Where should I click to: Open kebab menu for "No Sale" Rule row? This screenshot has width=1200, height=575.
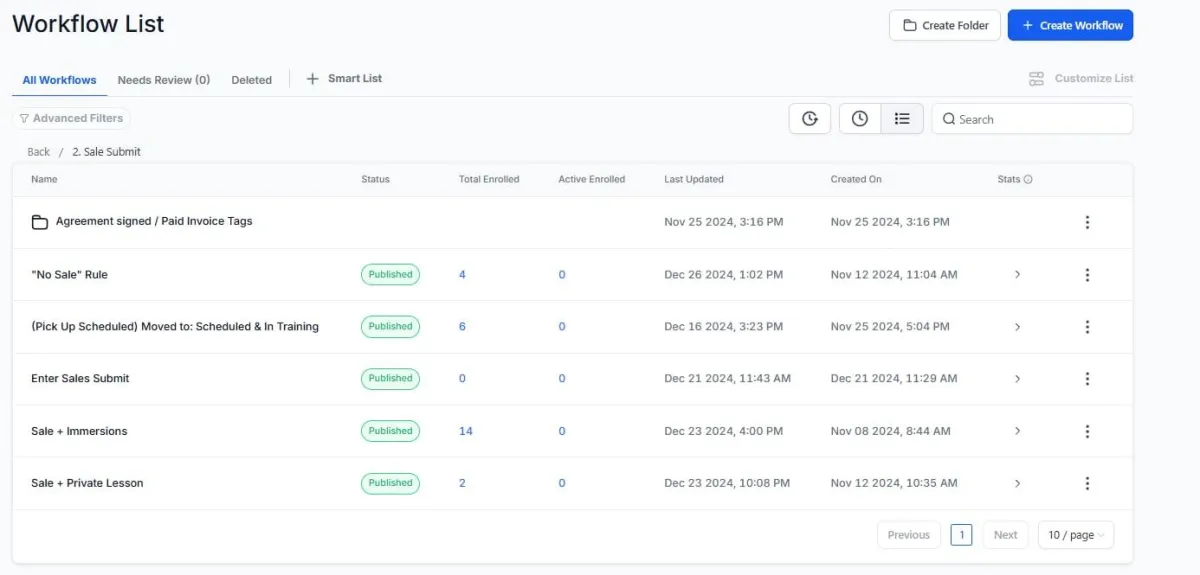[1087, 274]
